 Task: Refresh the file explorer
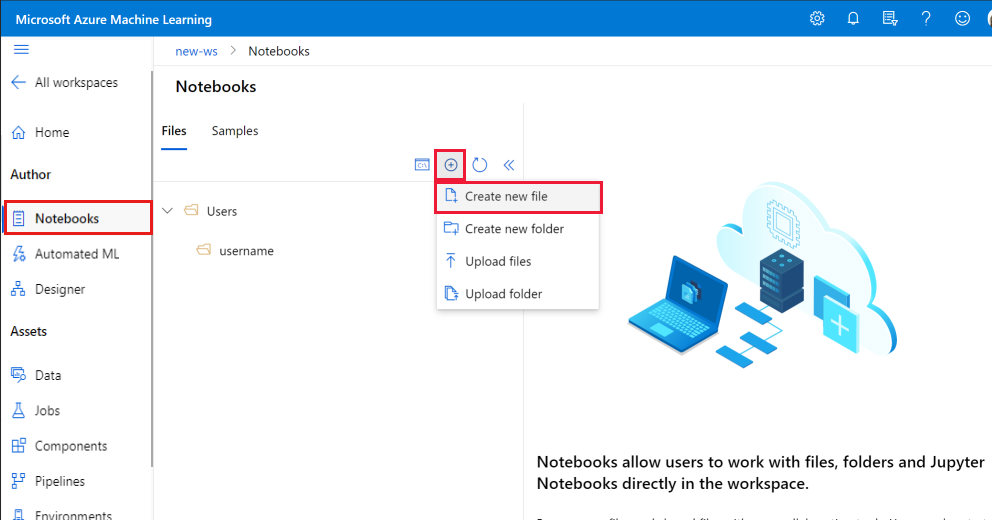(480, 165)
